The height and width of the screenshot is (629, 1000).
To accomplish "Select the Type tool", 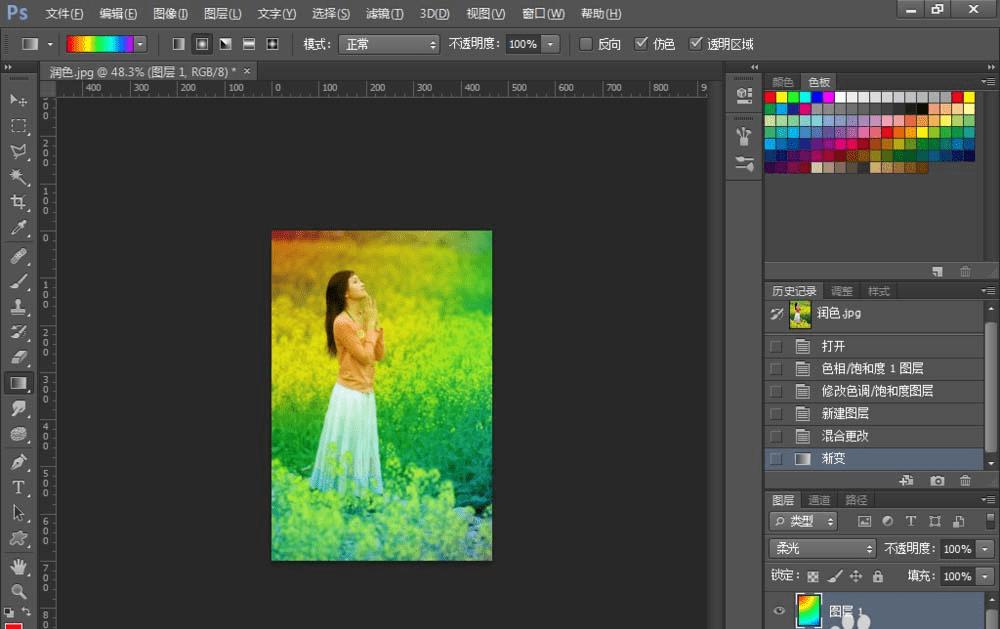I will pyautogui.click(x=18, y=487).
